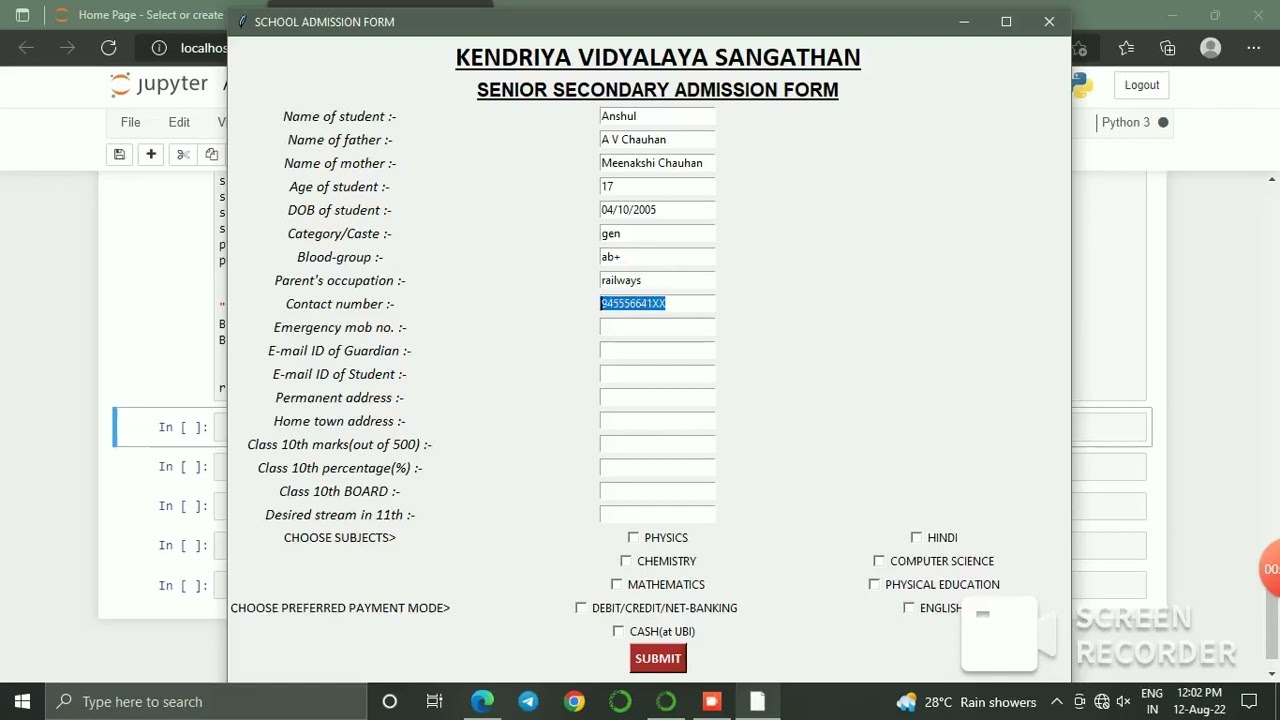Click the Blood-group input field
This screenshot has height=720, width=1280.
click(657, 257)
